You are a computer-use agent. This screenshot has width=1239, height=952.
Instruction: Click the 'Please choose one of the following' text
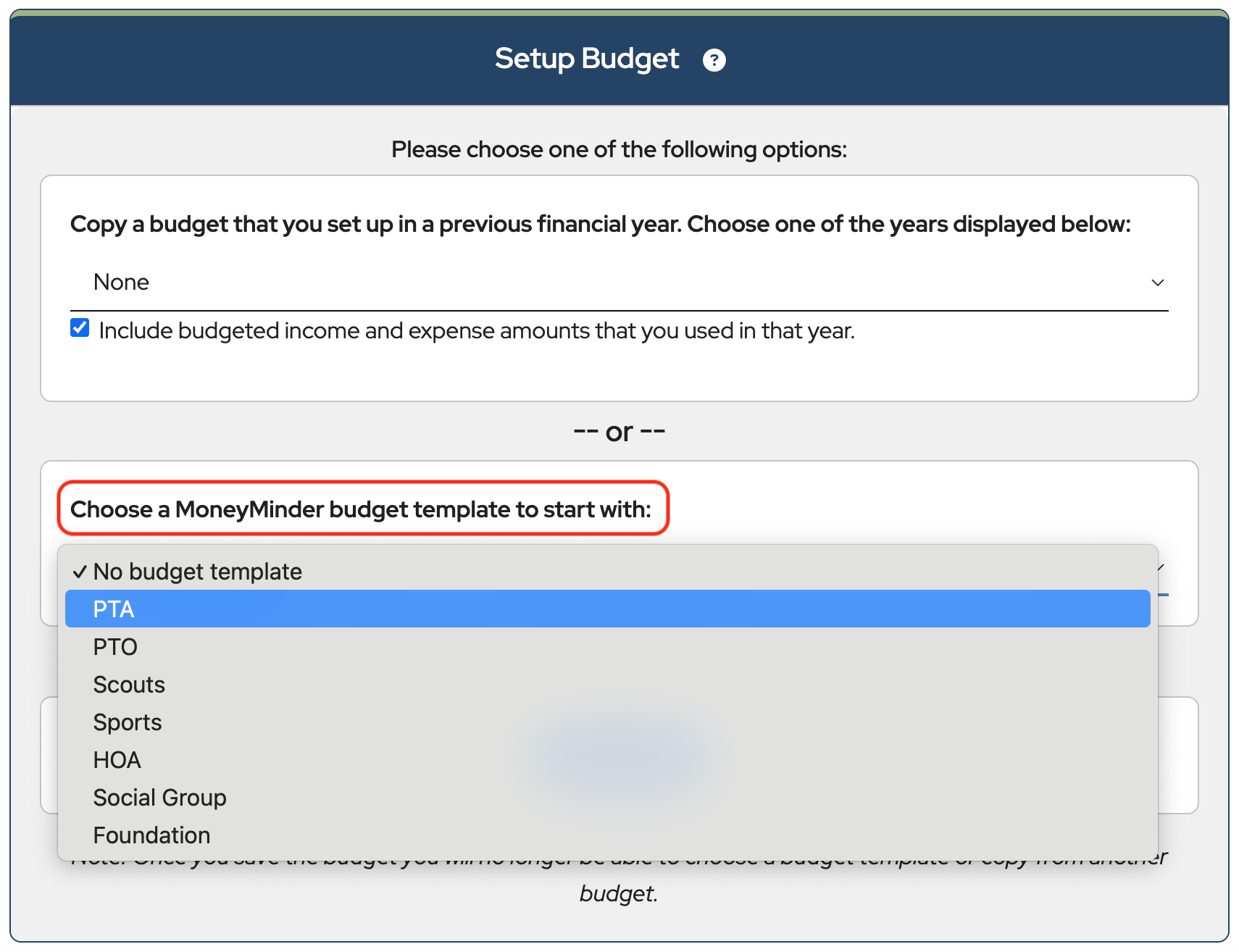point(619,149)
